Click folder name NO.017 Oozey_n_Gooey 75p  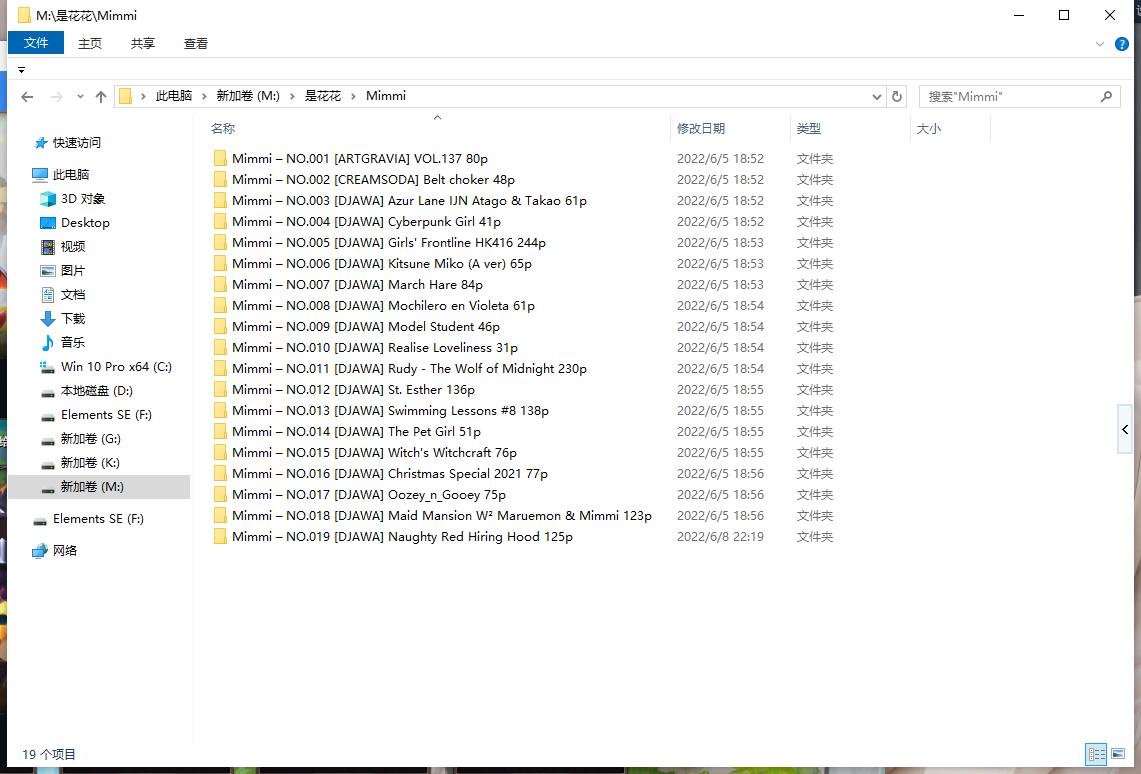click(x=369, y=495)
